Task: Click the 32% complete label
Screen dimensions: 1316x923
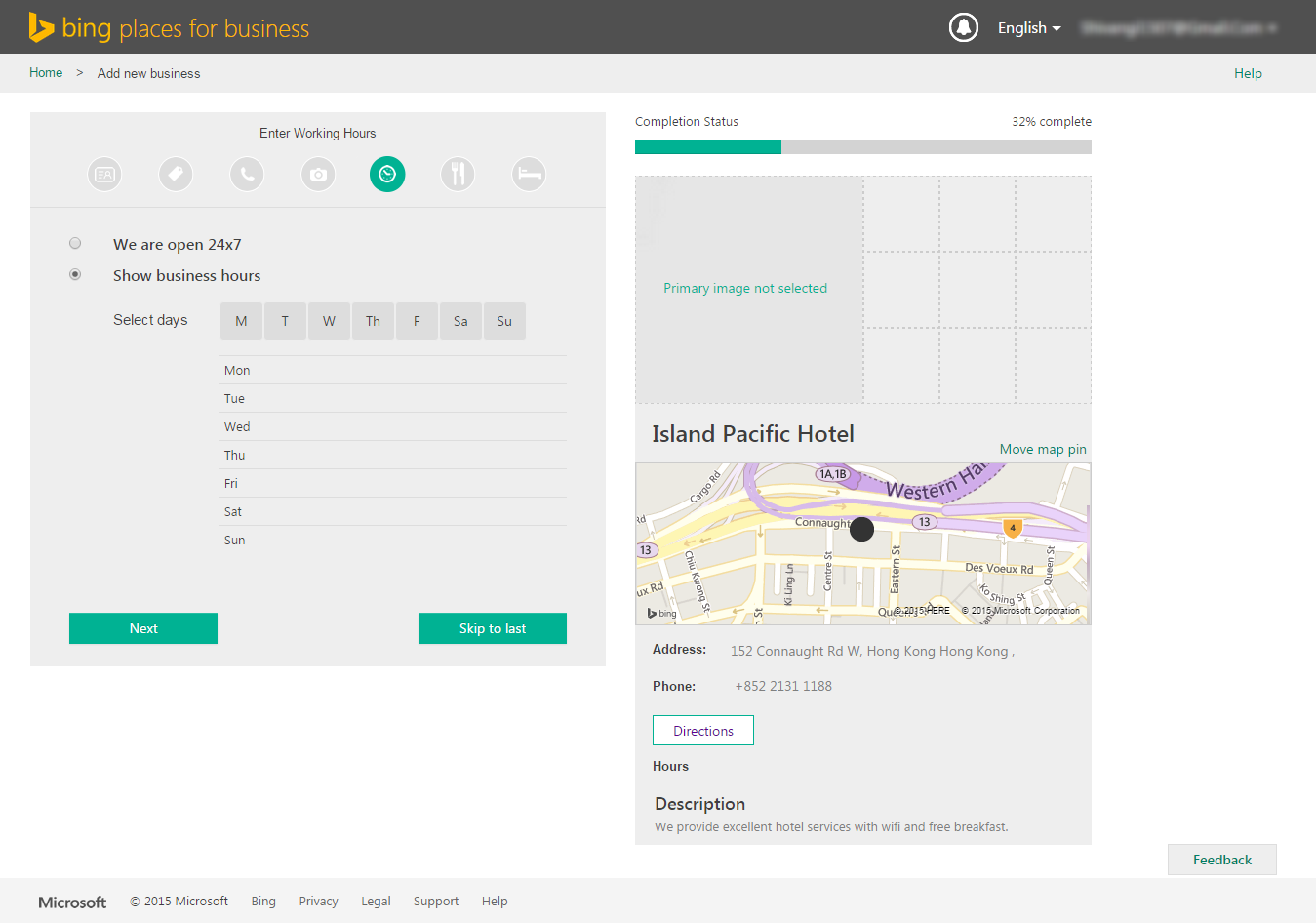Action: coord(1052,122)
